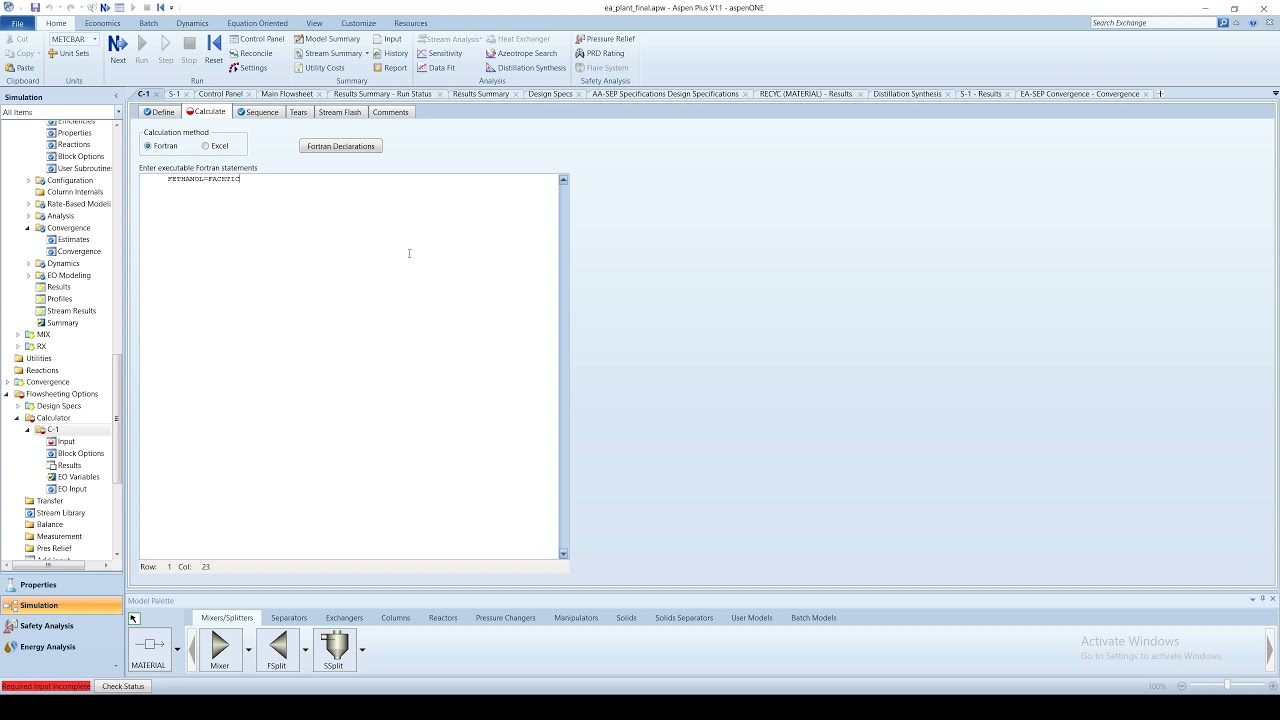This screenshot has height=720, width=1280.
Task: Collapse the Flowsheeting Options tree node
Action: coord(7,394)
